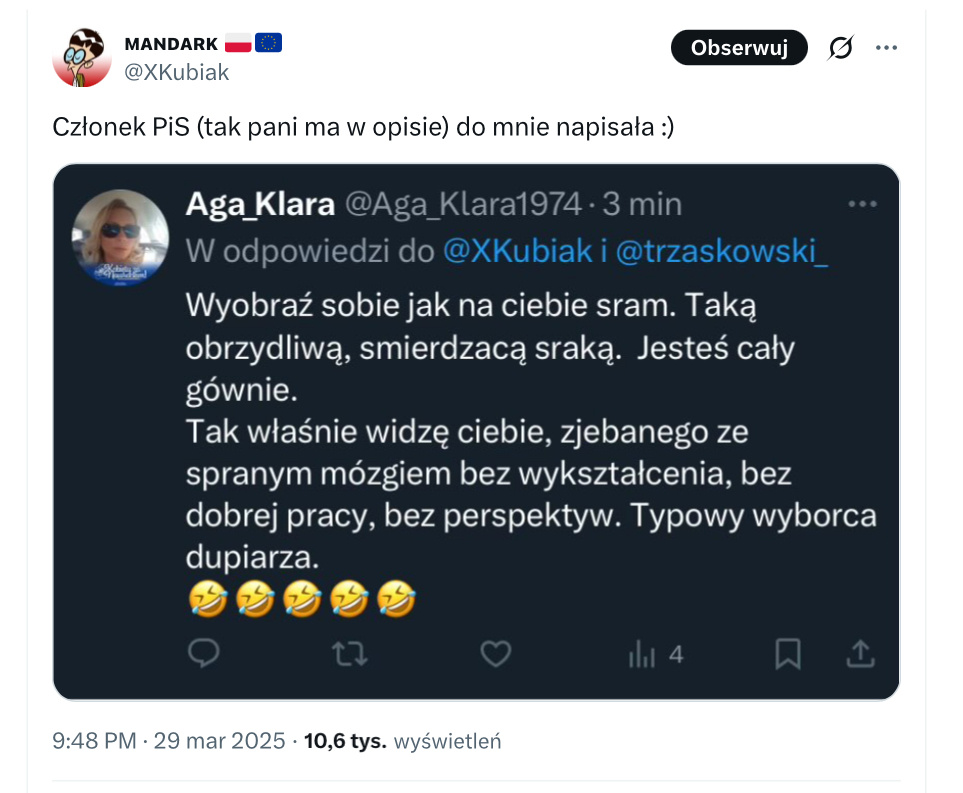The width and height of the screenshot is (963, 793).
Task: Open the quoted tweet's three-dot menu
Action: point(861,204)
